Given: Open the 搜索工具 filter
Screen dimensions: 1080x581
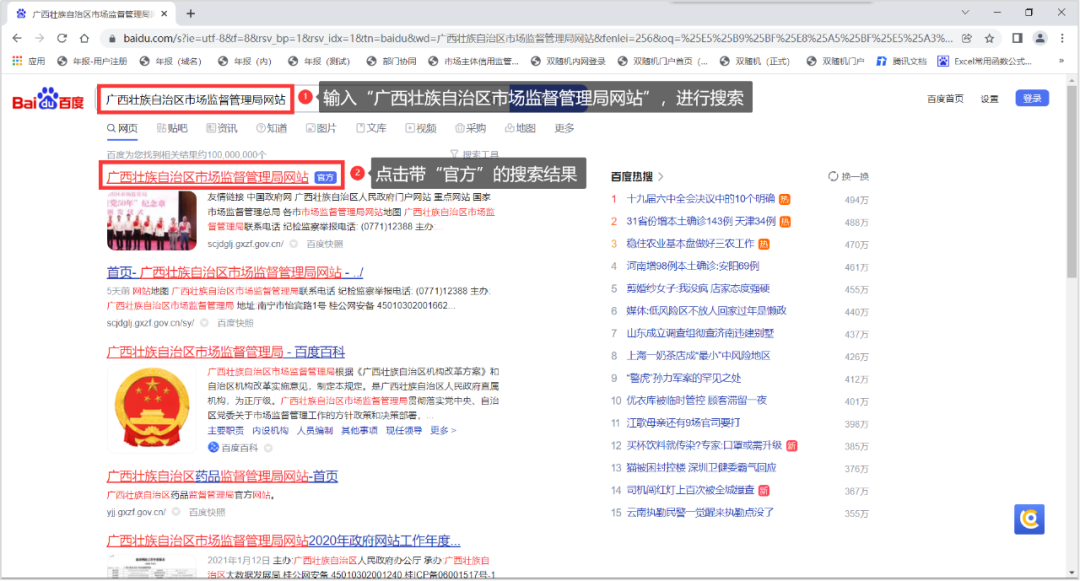Looking at the screenshot, I should (x=475, y=154).
